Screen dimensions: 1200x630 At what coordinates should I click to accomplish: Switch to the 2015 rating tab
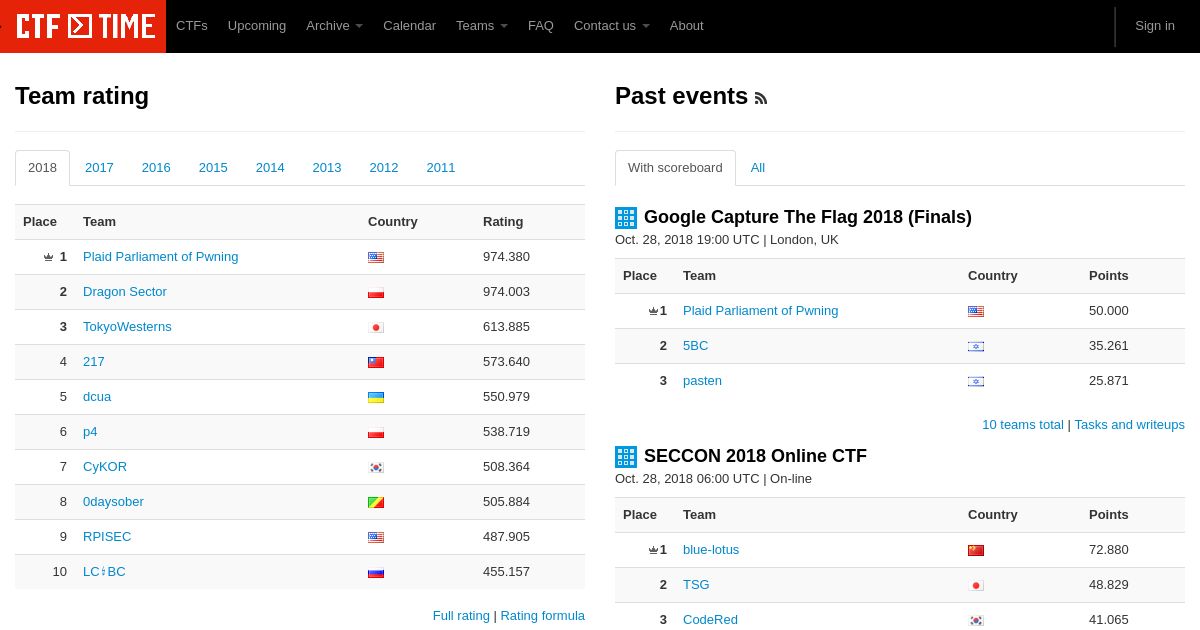pyautogui.click(x=213, y=168)
